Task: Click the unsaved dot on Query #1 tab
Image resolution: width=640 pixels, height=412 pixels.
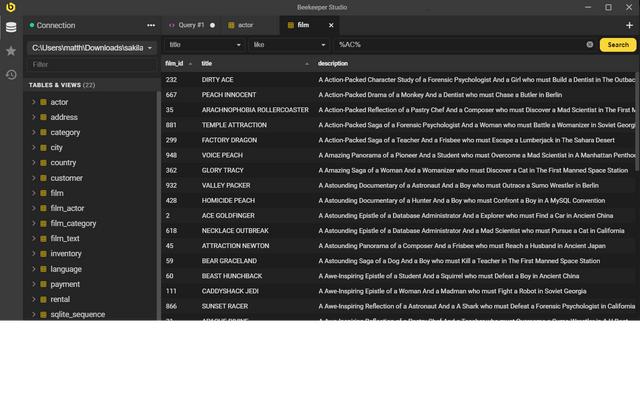Action: pos(212,25)
